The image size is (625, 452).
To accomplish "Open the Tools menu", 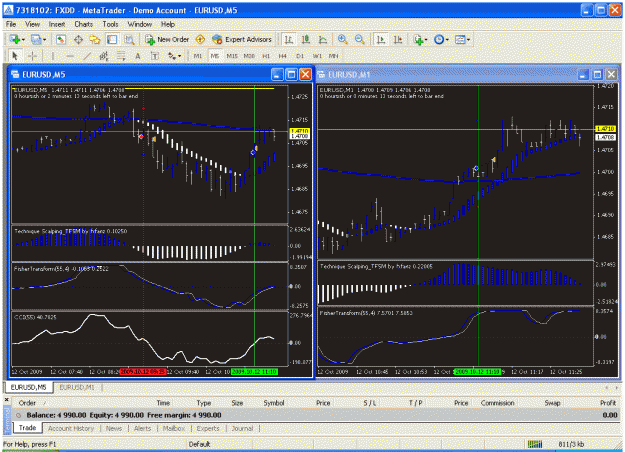I will [110, 24].
